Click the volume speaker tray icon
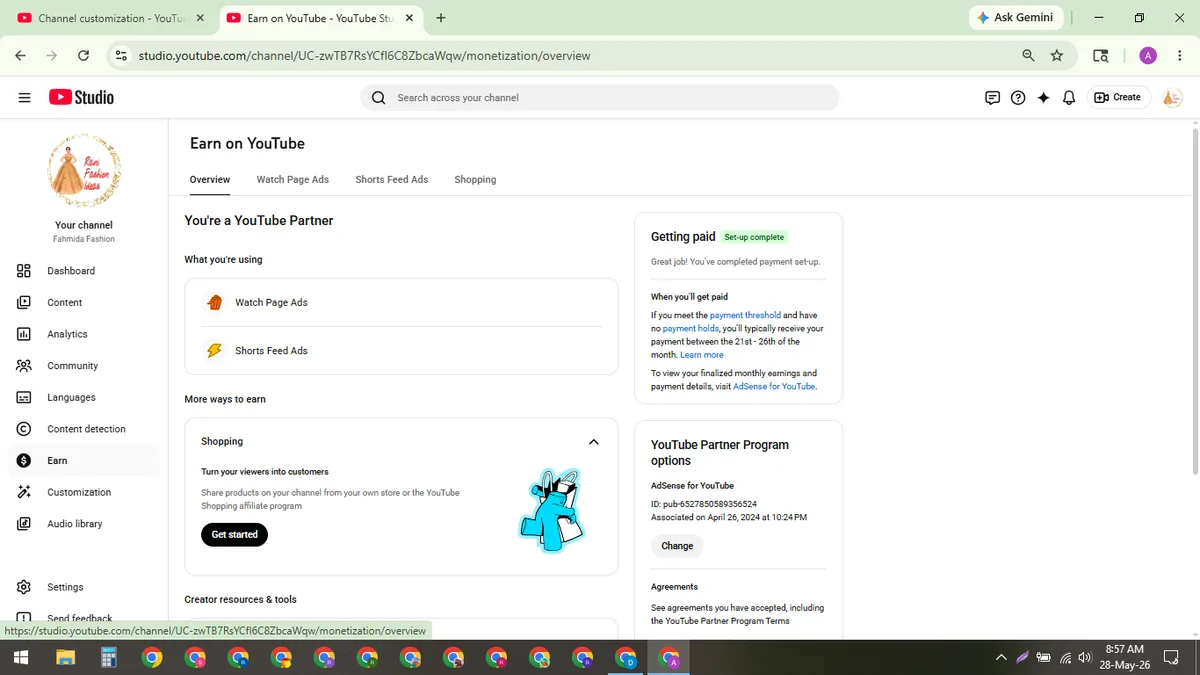Viewport: 1200px width, 675px height. 1085,657
